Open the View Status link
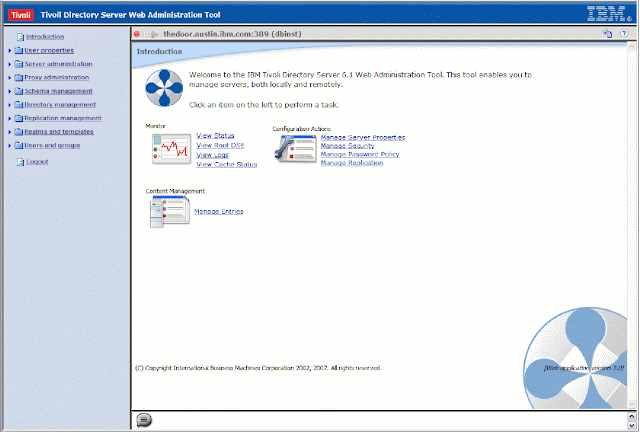640x432 pixels. (215, 136)
